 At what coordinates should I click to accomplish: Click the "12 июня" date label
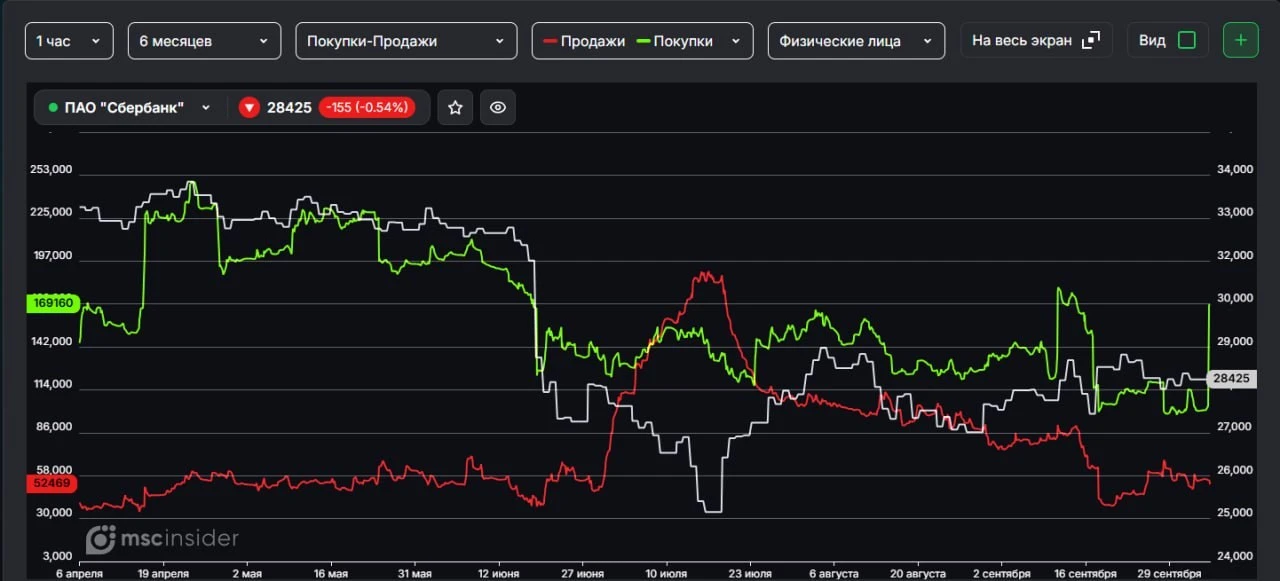(x=500, y=574)
